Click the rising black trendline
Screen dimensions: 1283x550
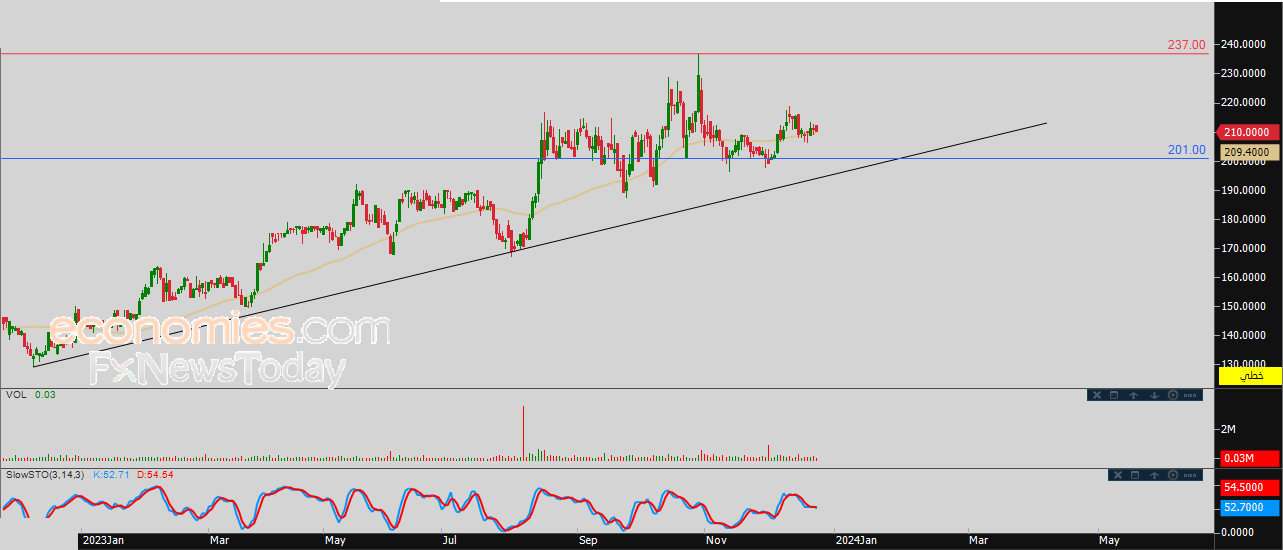point(540,244)
